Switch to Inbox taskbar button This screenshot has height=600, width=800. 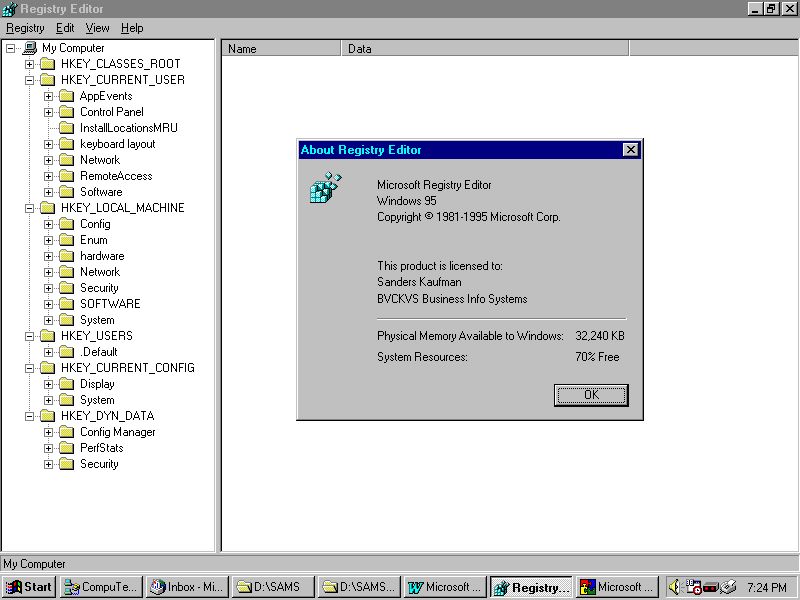[187, 587]
